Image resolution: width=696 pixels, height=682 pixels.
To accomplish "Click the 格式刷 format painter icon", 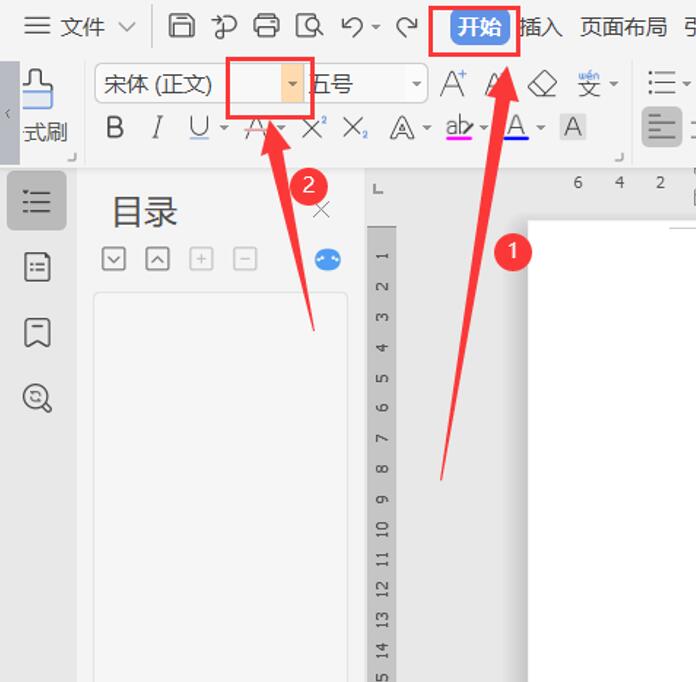I will coord(39,89).
